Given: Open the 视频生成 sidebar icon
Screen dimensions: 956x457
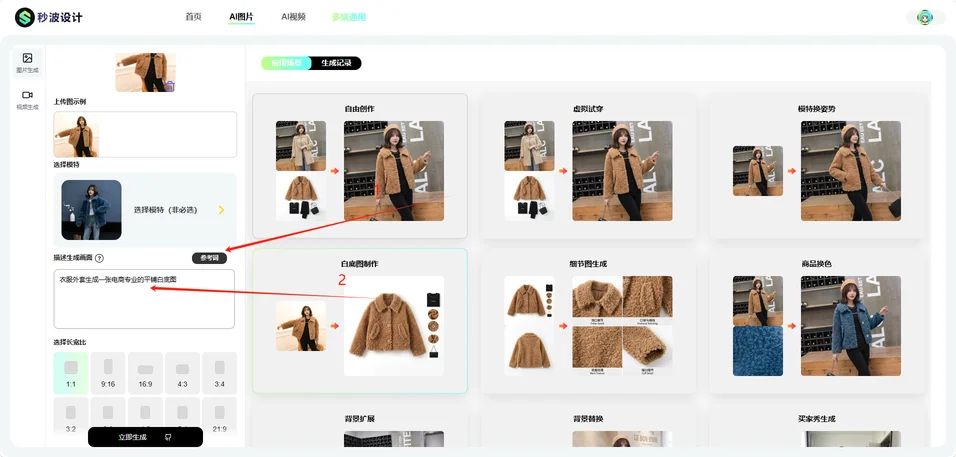Looking at the screenshot, I should point(27,100).
